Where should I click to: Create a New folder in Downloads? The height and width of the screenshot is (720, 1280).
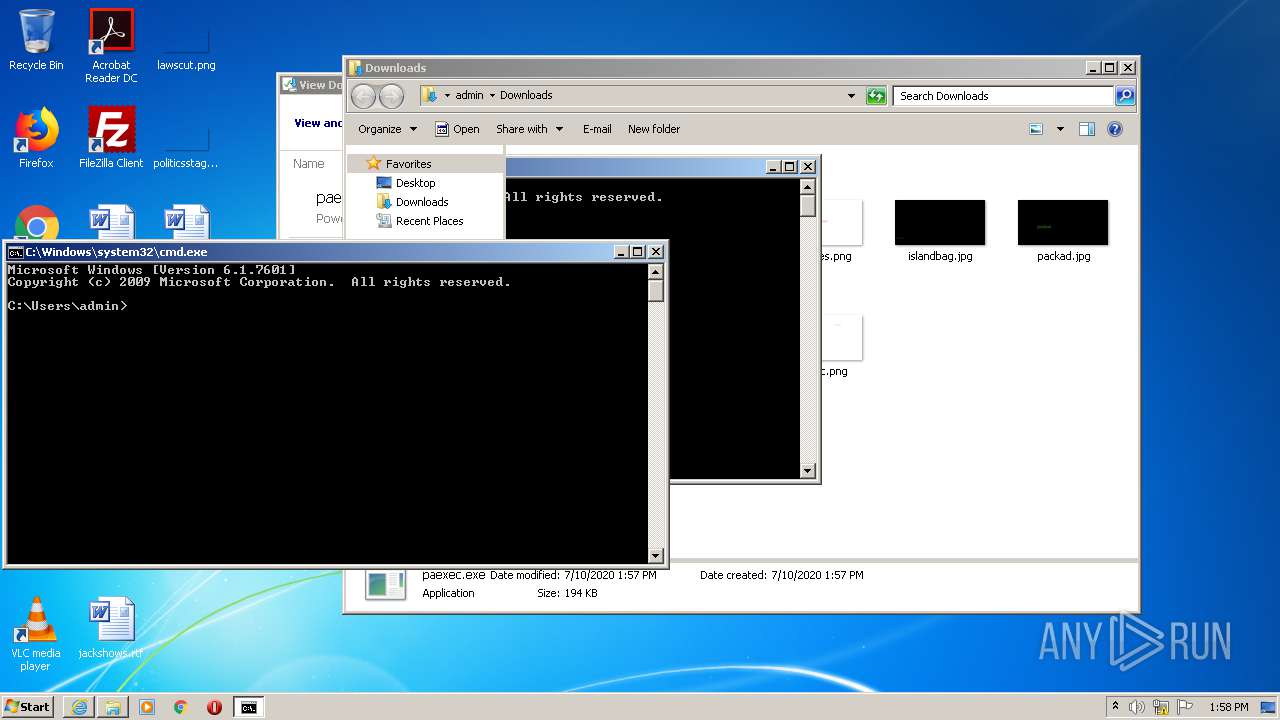pyautogui.click(x=654, y=129)
